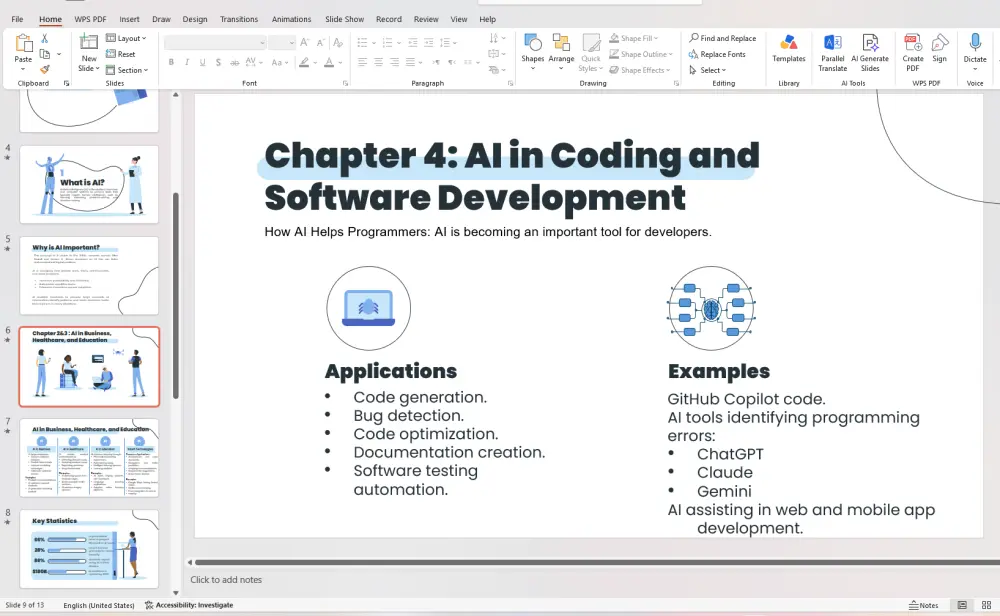Align text left in Paragraph group

[x=362, y=62]
